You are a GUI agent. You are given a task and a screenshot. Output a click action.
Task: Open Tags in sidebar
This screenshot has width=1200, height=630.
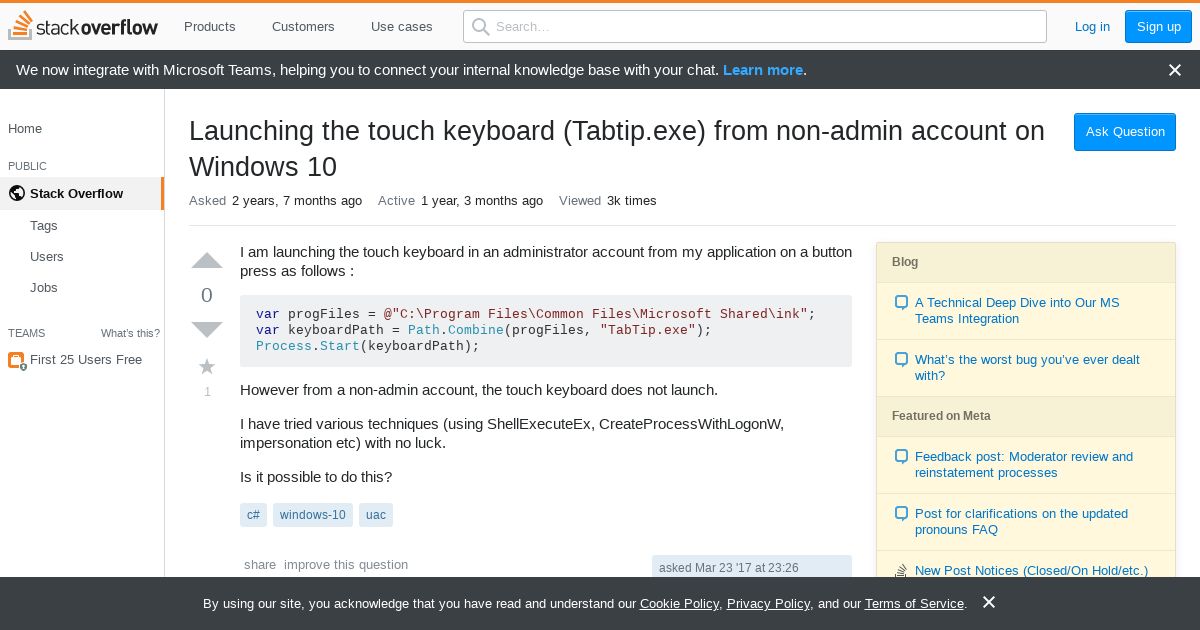pyautogui.click(x=44, y=226)
